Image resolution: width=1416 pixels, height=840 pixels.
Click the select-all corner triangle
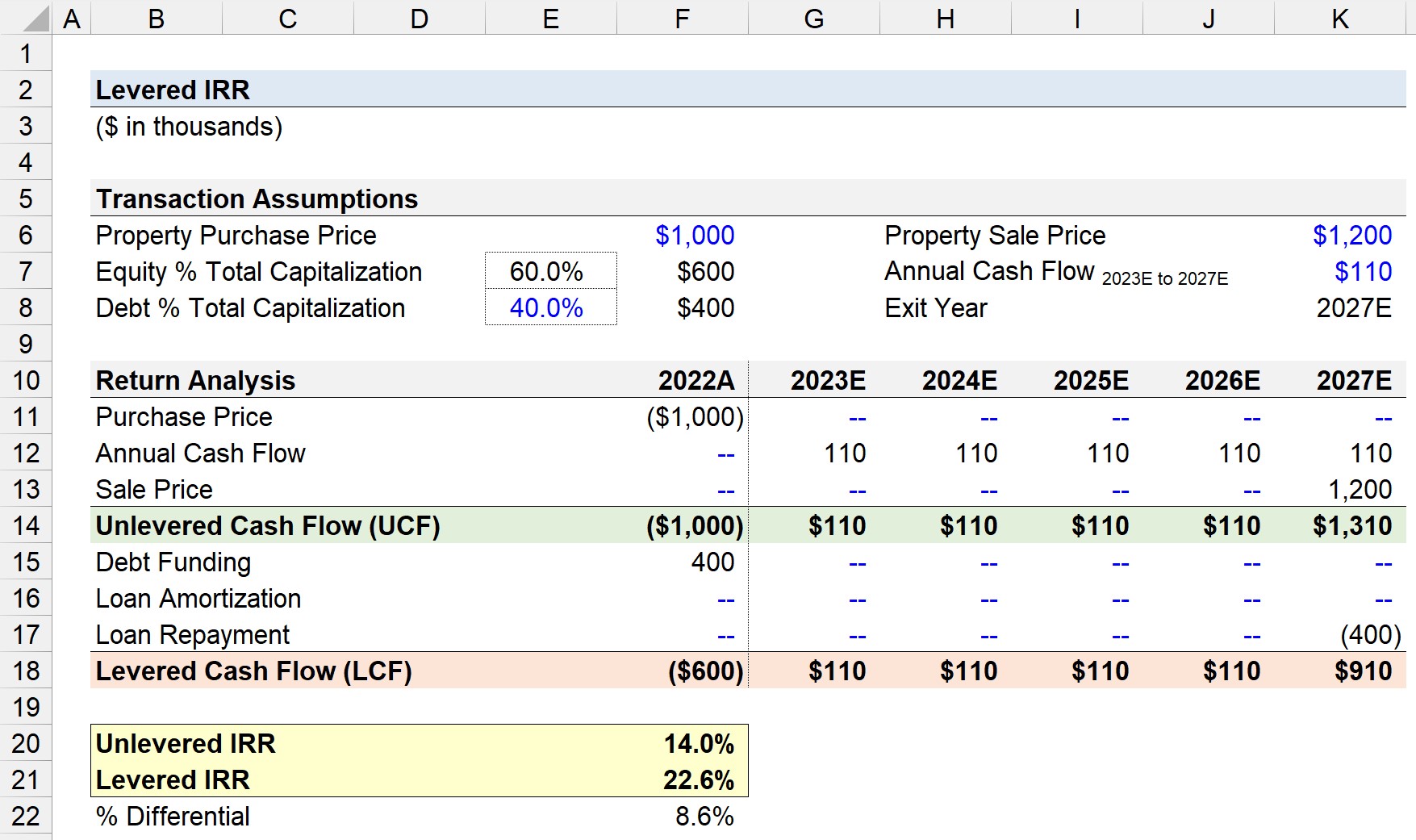click(26, 17)
